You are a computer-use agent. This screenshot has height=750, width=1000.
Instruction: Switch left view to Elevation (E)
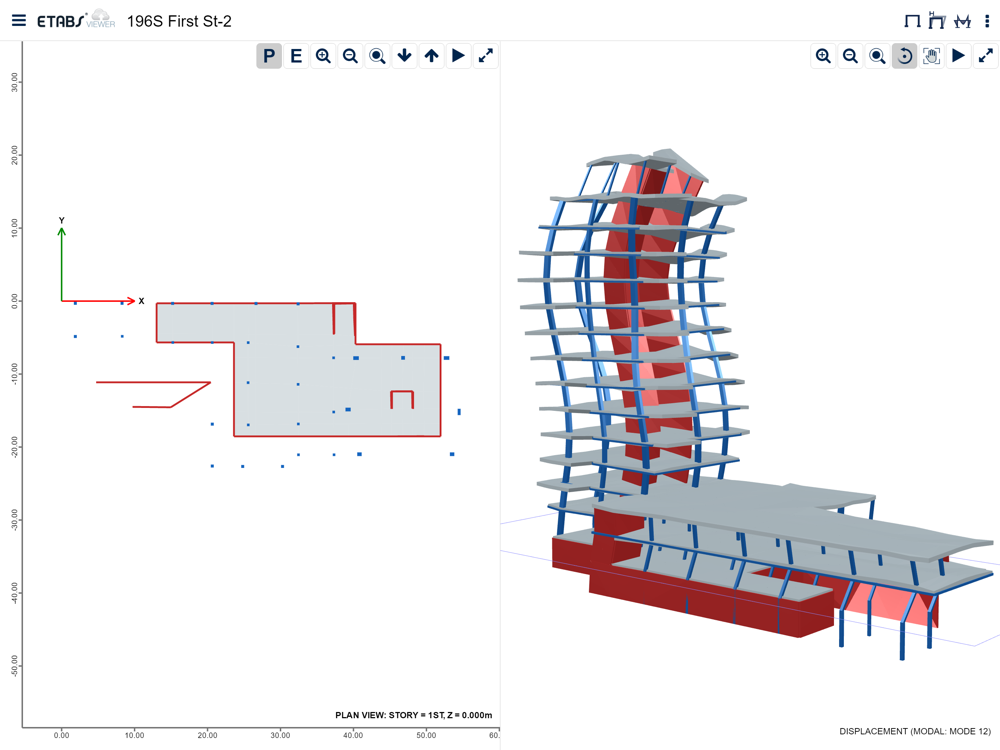click(296, 56)
